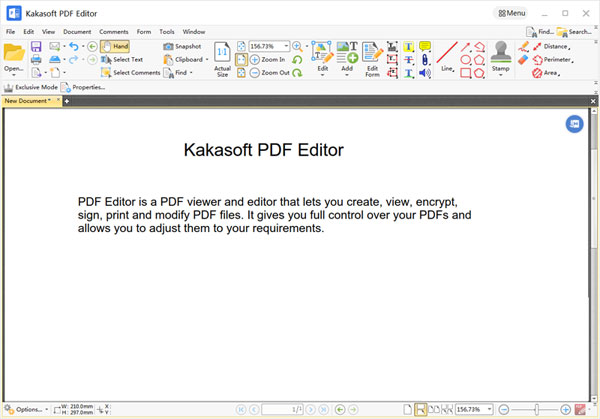
Task: Click the Perimeter measurement tool
Action: pos(553,60)
